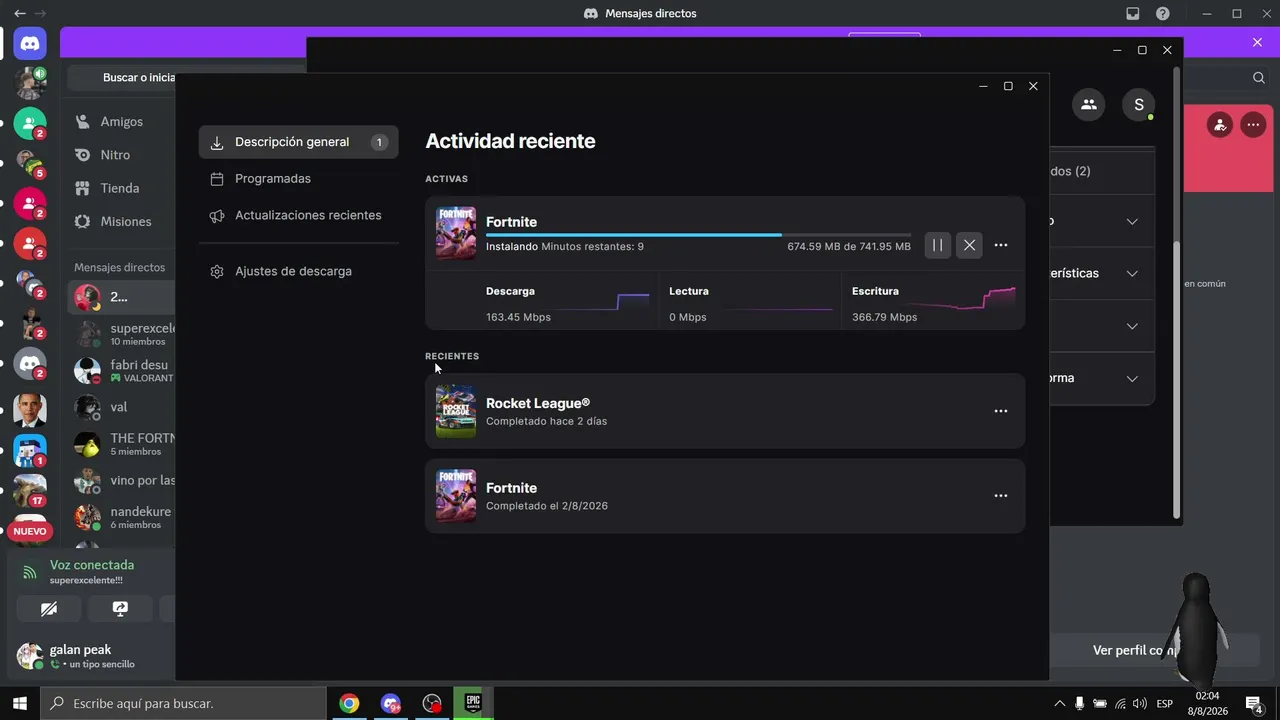This screenshot has width=1280, height=720.
Task: Toggle screen share in Discord voice panel
Action: [120, 608]
